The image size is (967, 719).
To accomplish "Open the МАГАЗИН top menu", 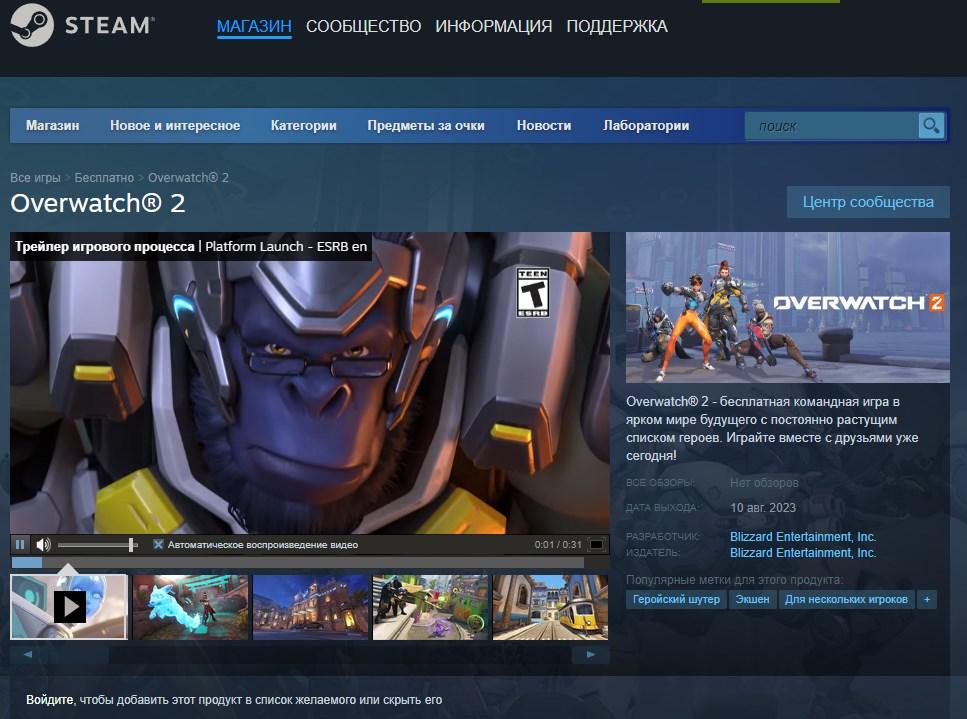I will pyautogui.click(x=254, y=27).
